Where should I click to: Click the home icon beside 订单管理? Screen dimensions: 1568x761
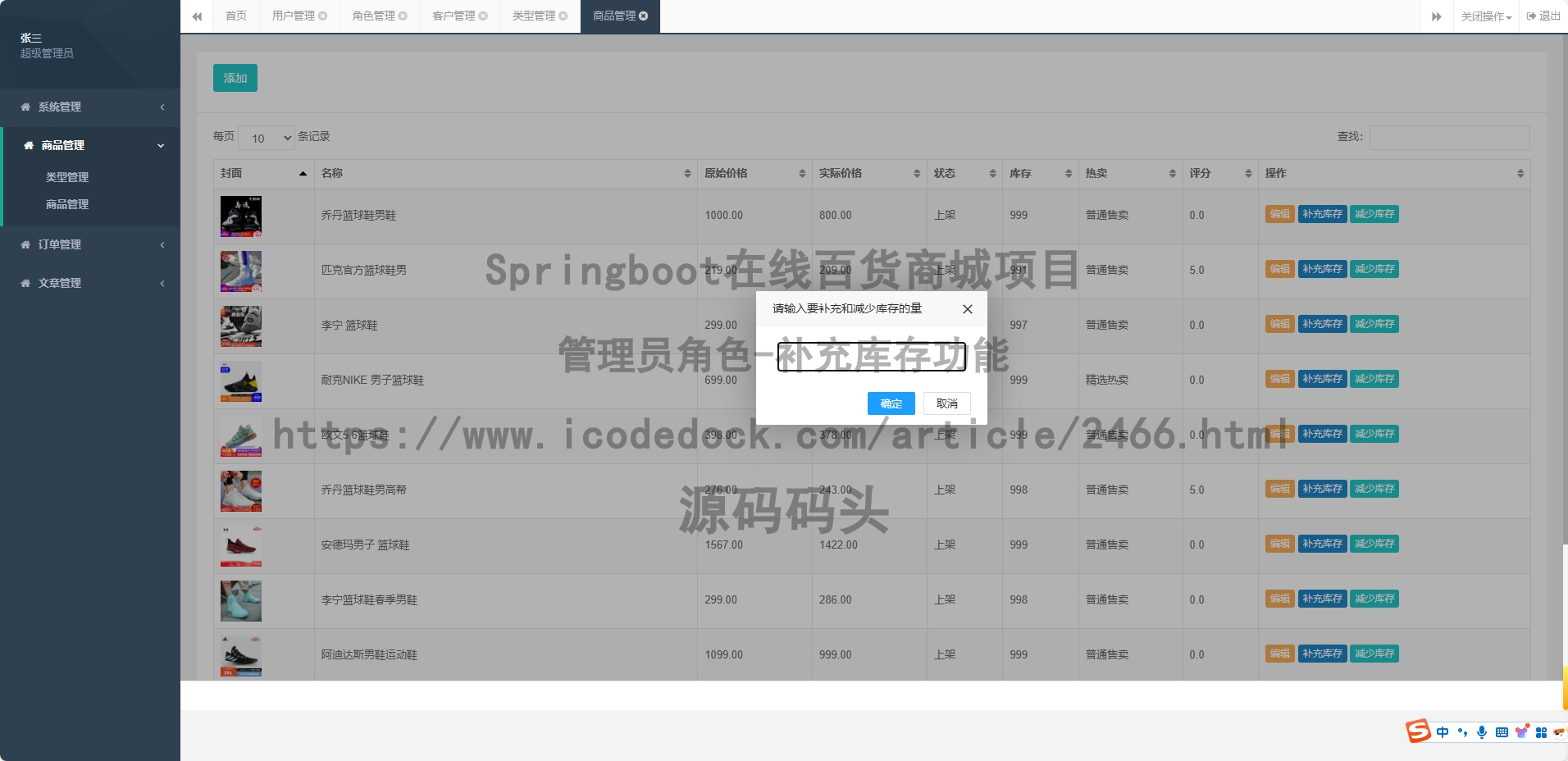(x=25, y=244)
